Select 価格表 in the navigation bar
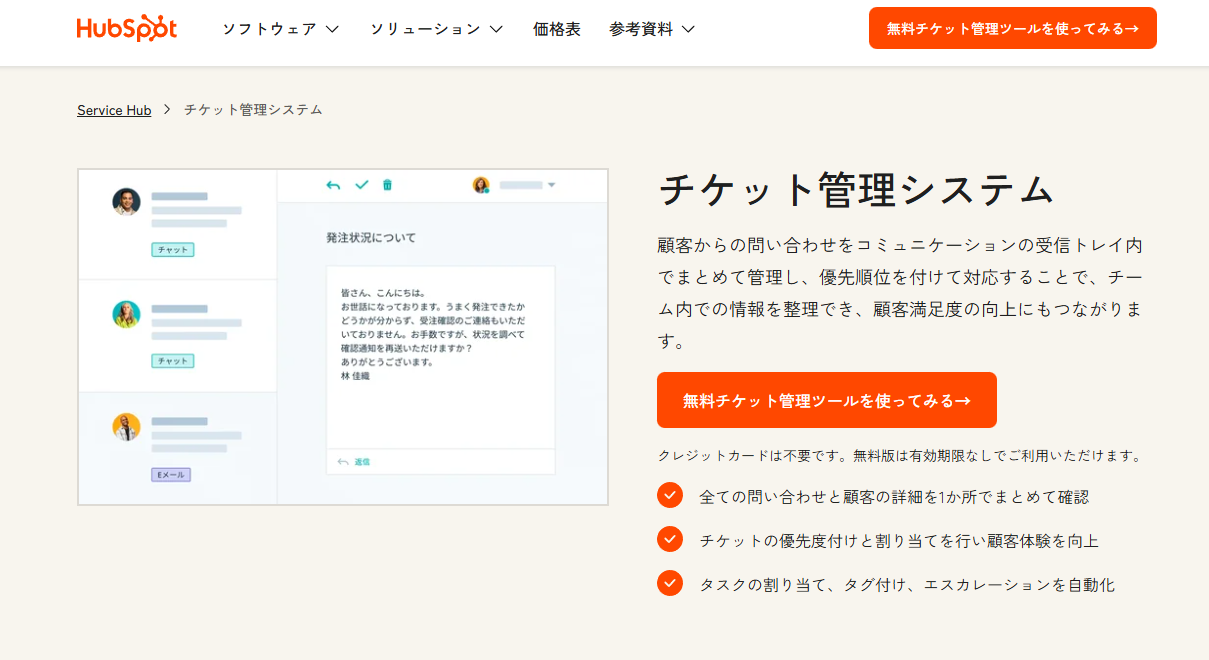This screenshot has height=660, width=1209. [x=557, y=30]
